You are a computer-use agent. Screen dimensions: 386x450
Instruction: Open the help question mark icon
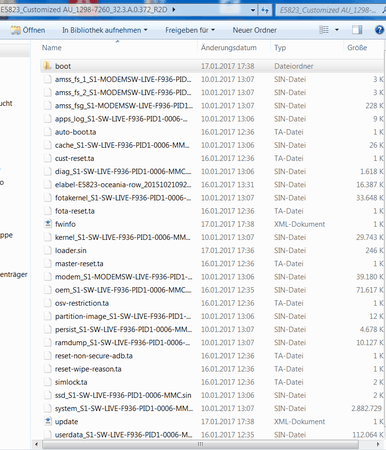coord(379,30)
